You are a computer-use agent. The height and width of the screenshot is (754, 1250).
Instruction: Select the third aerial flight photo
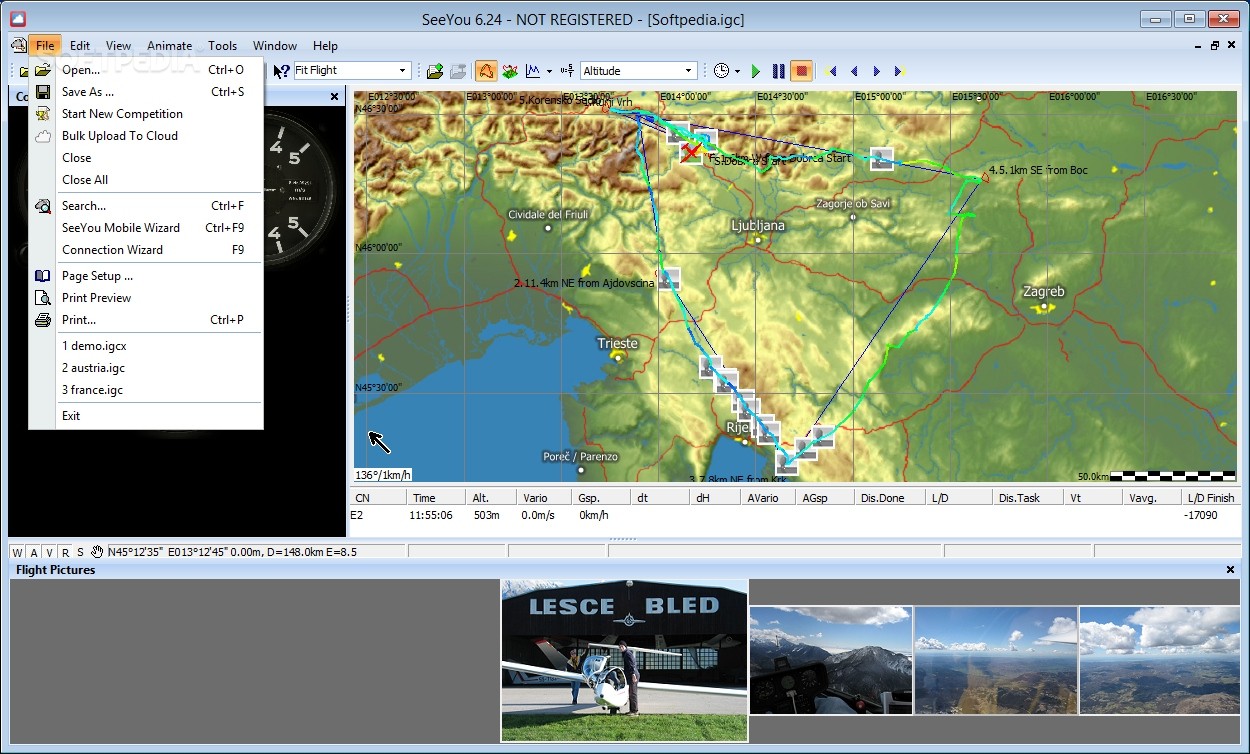996,660
